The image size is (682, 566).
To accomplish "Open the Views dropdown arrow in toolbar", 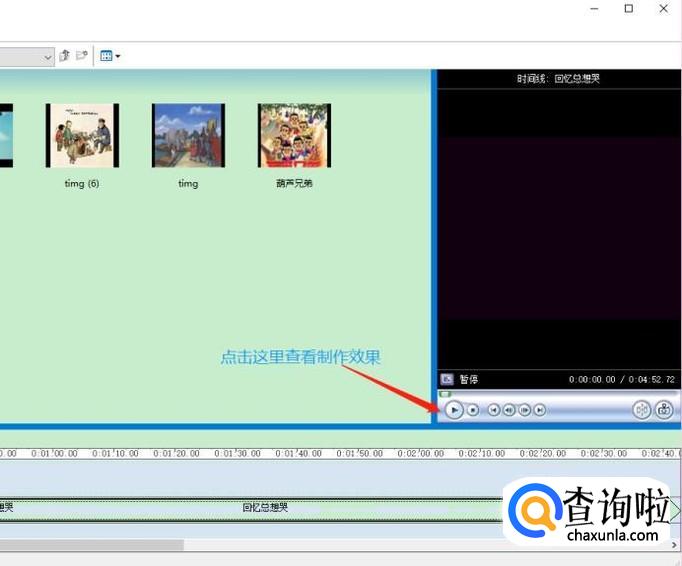I will click(x=118, y=57).
